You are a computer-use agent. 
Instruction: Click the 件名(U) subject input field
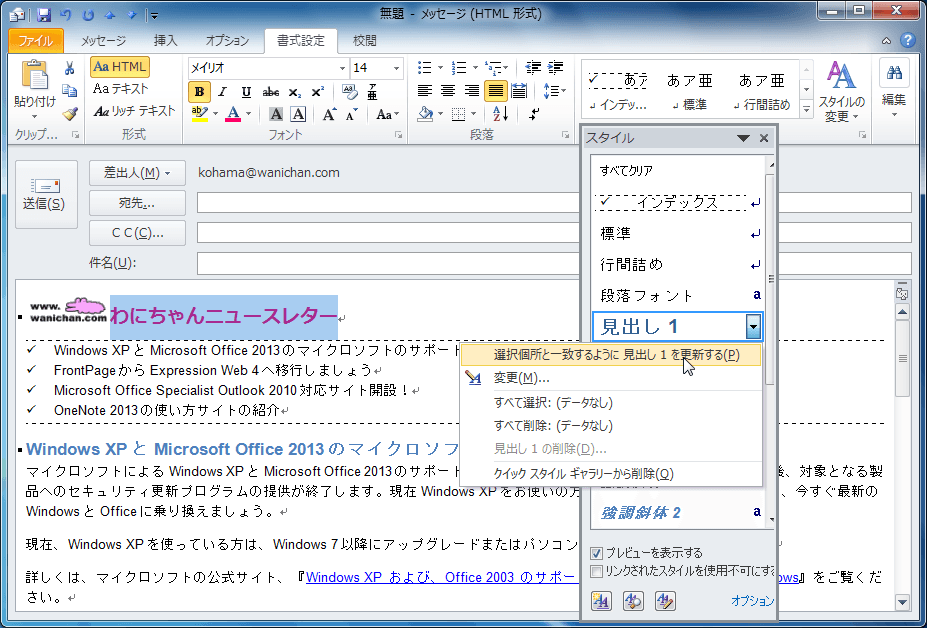click(554, 263)
